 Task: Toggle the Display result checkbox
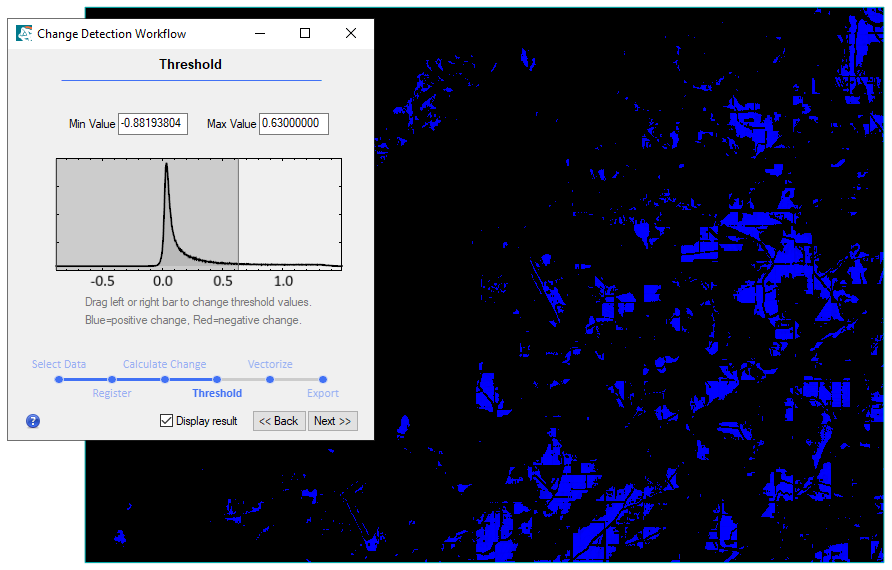(167, 421)
